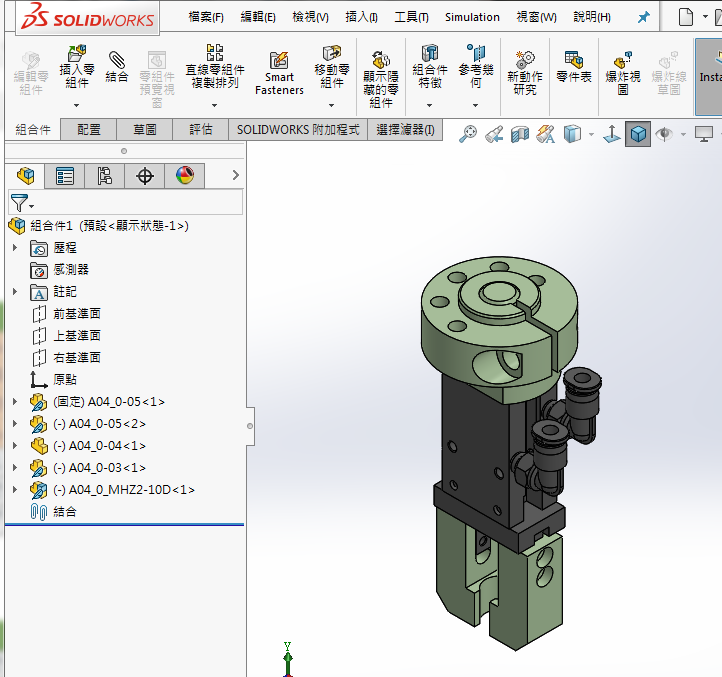Click the Exploded View (爆炸視圖) tool
Image resolution: width=722 pixels, height=677 pixels.
tap(623, 73)
